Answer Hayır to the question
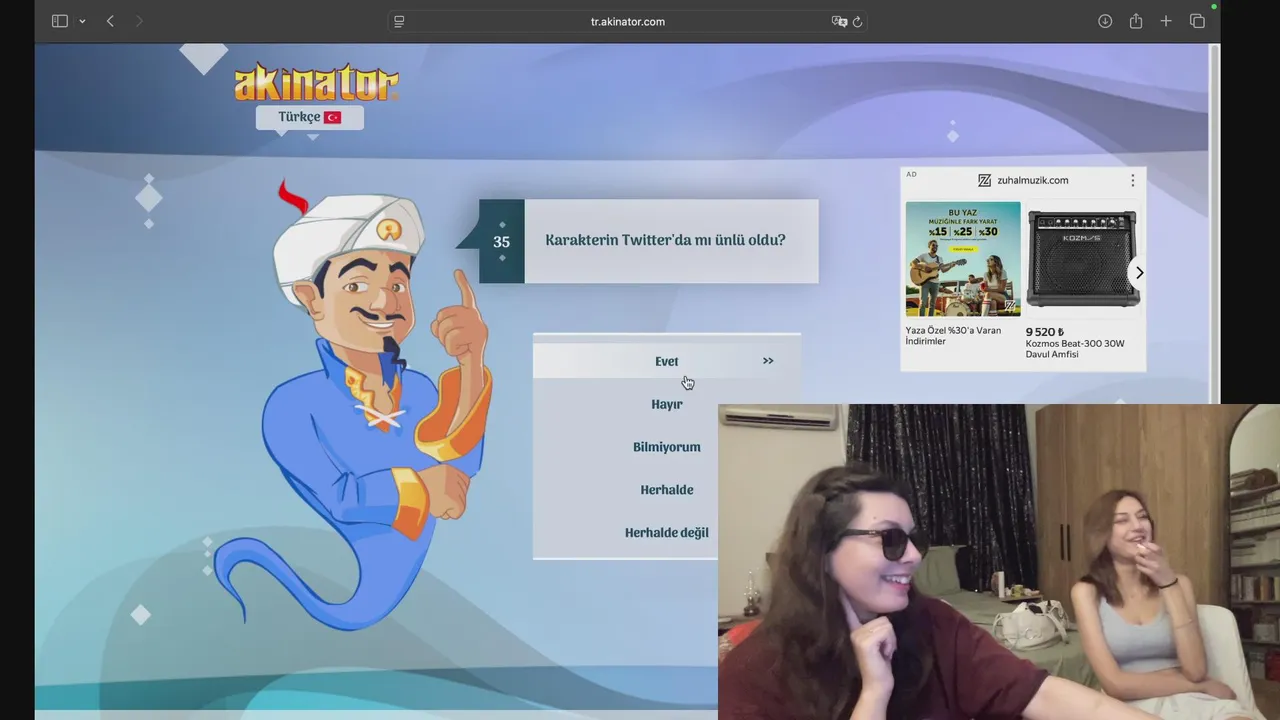Image resolution: width=1280 pixels, height=720 pixels. coord(666,404)
